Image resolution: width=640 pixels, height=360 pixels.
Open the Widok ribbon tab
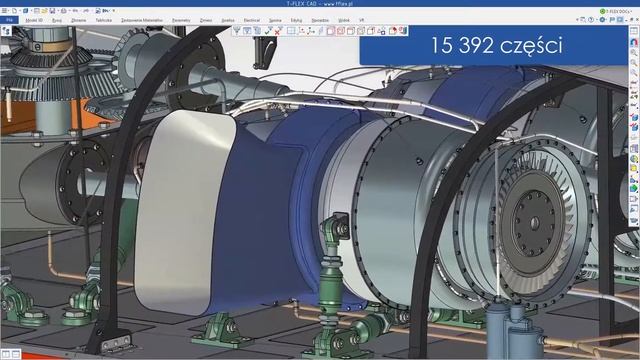[x=344, y=20]
